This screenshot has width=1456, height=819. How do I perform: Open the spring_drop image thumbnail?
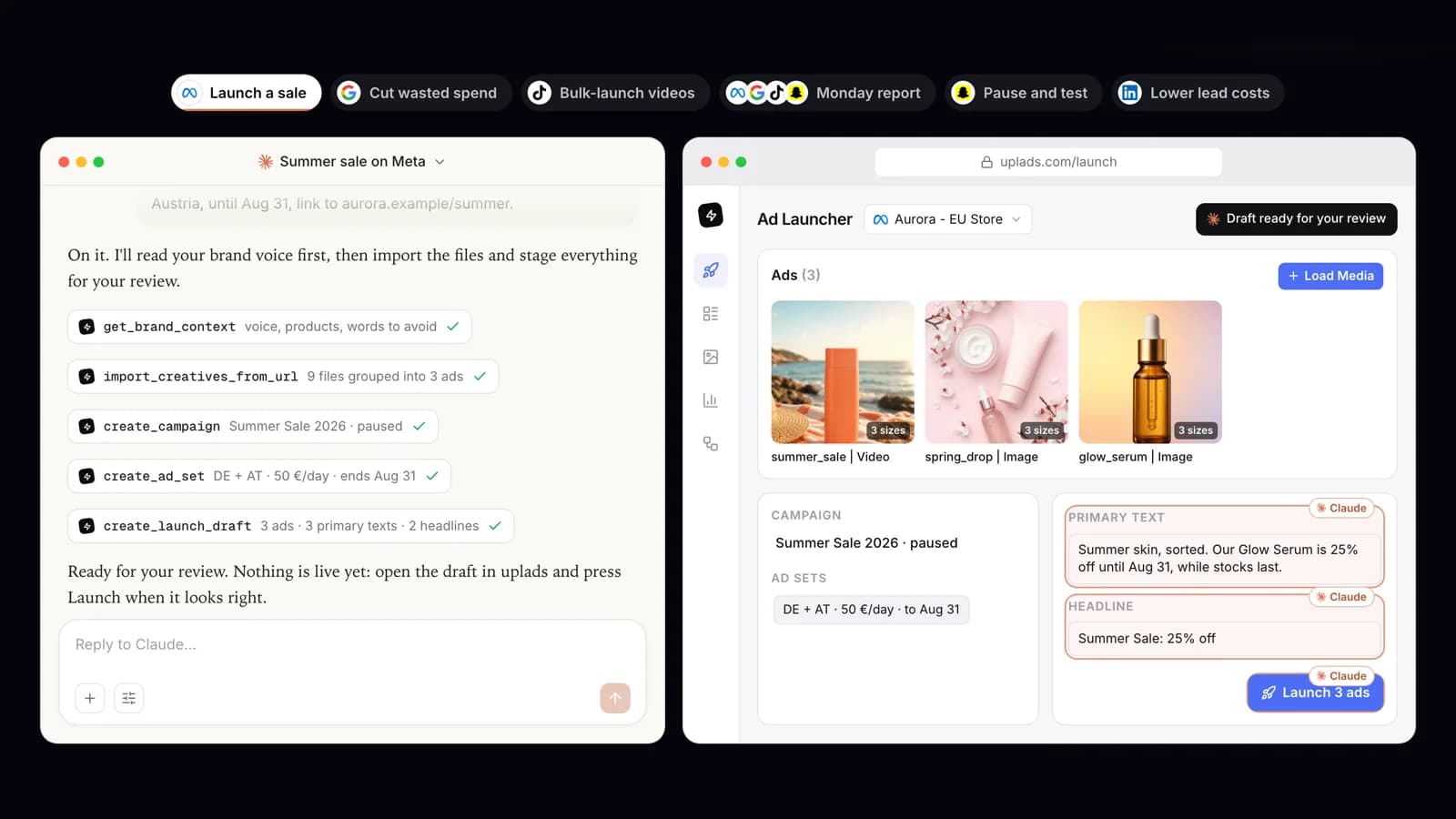click(x=996, y=372)
